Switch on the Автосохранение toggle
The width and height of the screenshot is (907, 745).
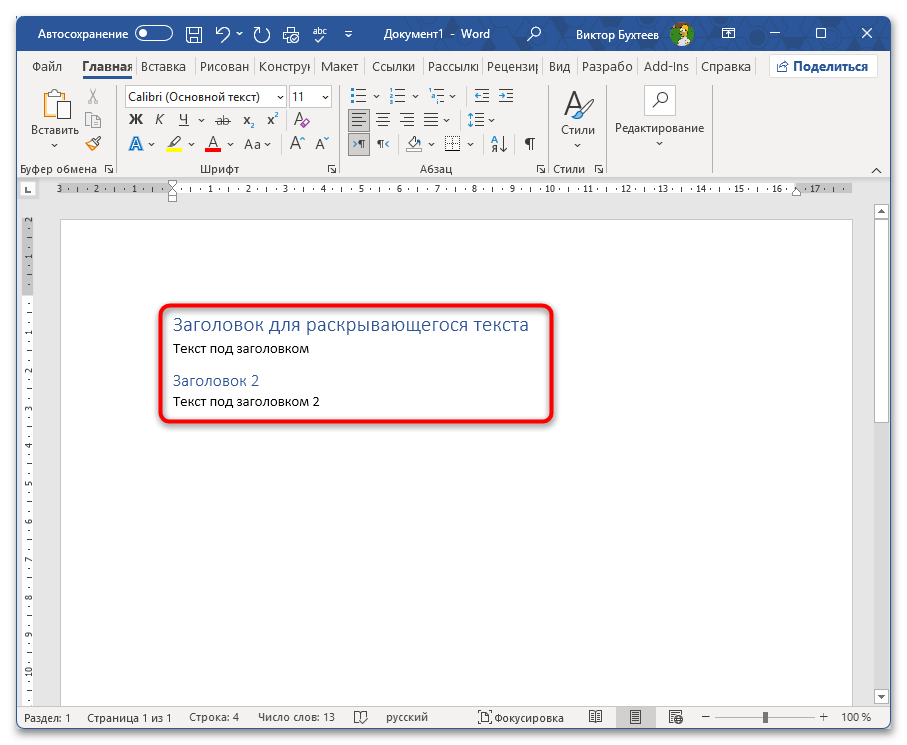click(155, 34)
